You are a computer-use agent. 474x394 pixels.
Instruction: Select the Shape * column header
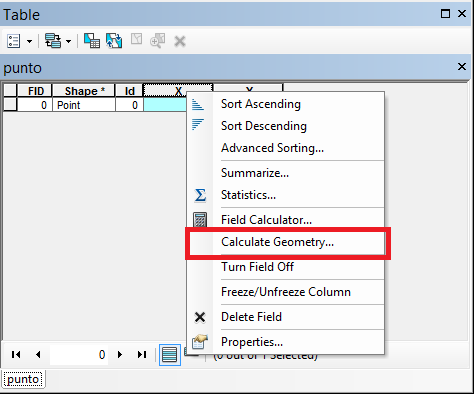pos(84,91)
